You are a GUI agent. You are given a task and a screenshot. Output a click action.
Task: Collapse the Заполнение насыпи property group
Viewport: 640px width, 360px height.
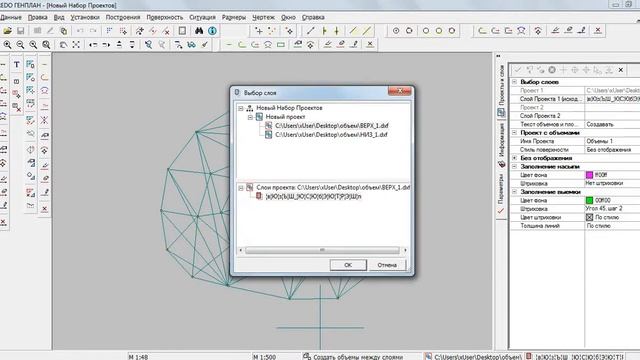point(515,167)
